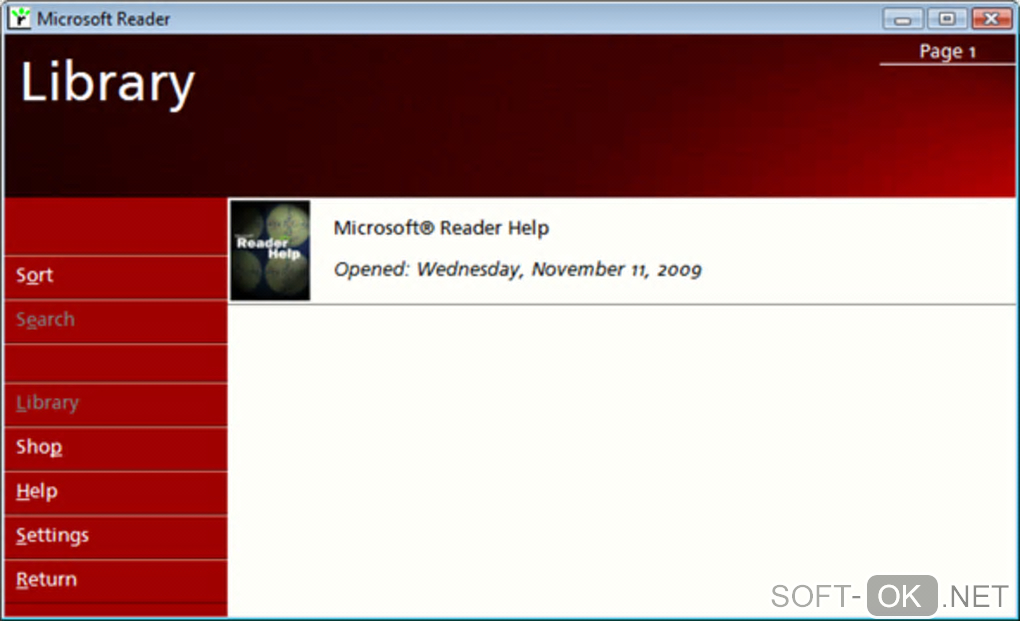Open Help from the sidebar
Viewport: 1020px width, 621px height.
tap(116, 494)
